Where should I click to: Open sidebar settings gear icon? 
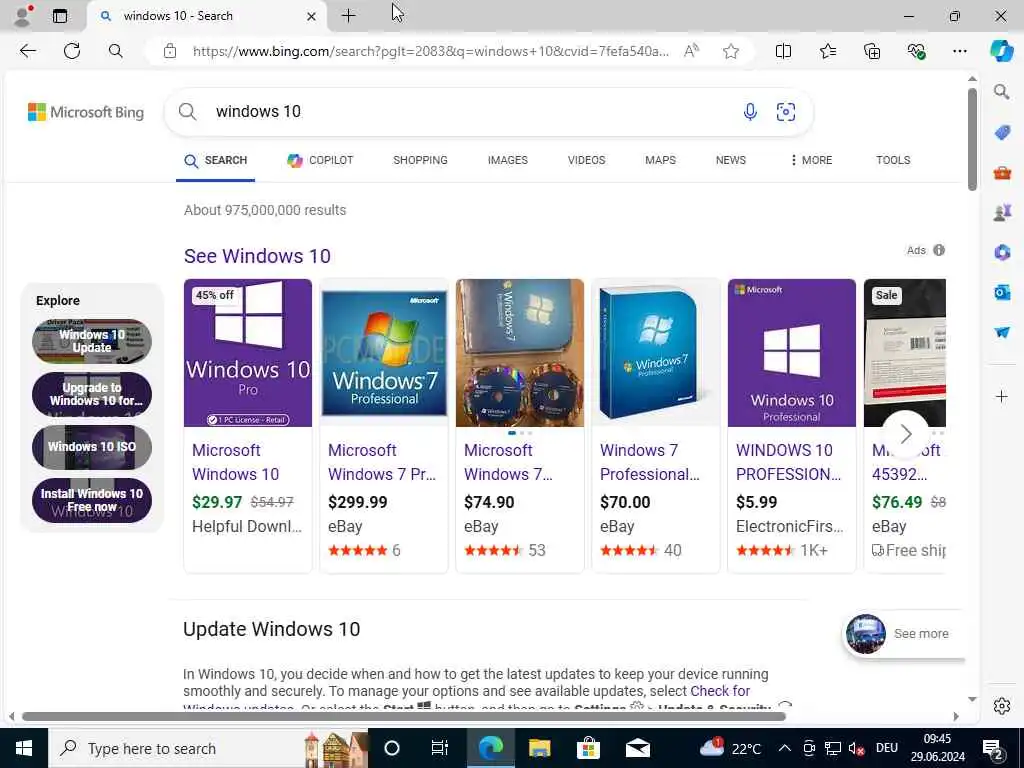(x=1002, y=706)
